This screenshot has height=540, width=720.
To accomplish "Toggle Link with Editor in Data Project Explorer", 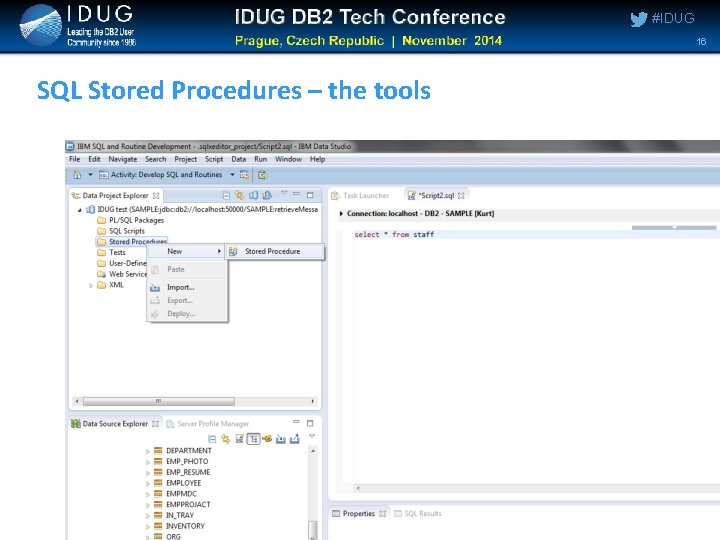I will click(x=239, y=196).
